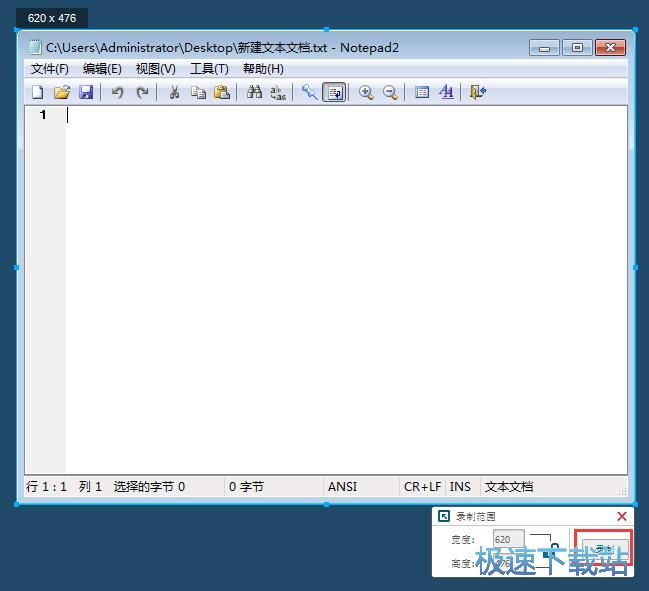Click the CR+LF line ending status
Screen dimensions: 649x591
422,487
